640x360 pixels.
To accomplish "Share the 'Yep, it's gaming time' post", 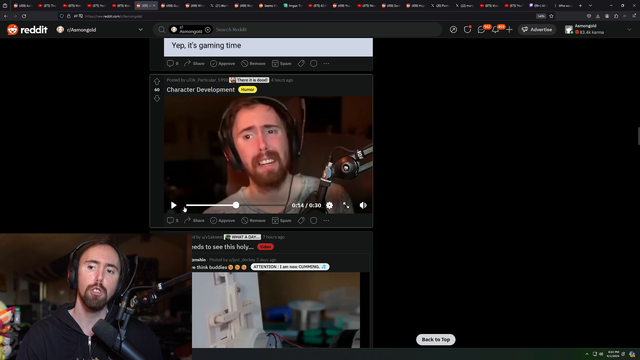I will click(x=194, y=63).
